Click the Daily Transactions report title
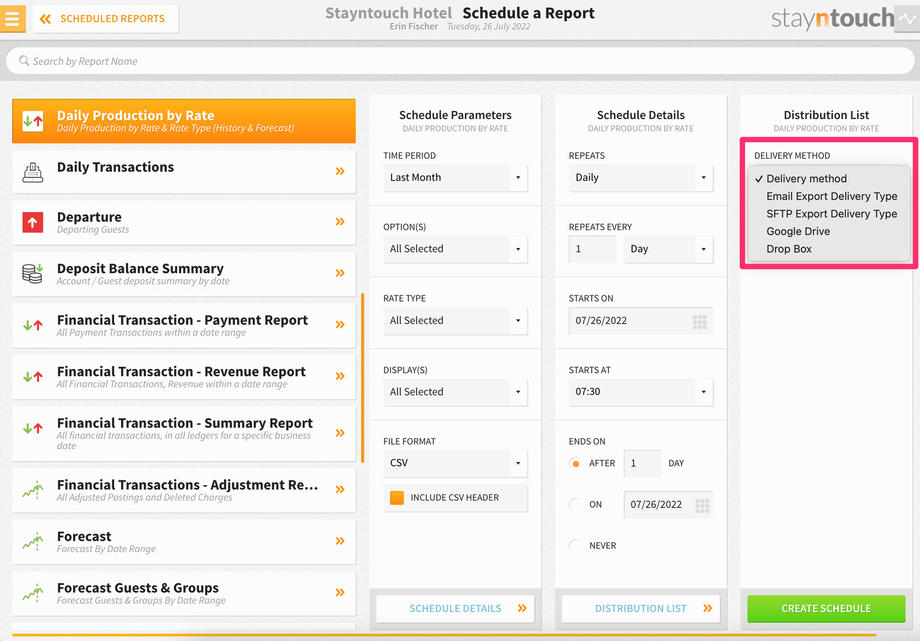 tap(116, 167)
